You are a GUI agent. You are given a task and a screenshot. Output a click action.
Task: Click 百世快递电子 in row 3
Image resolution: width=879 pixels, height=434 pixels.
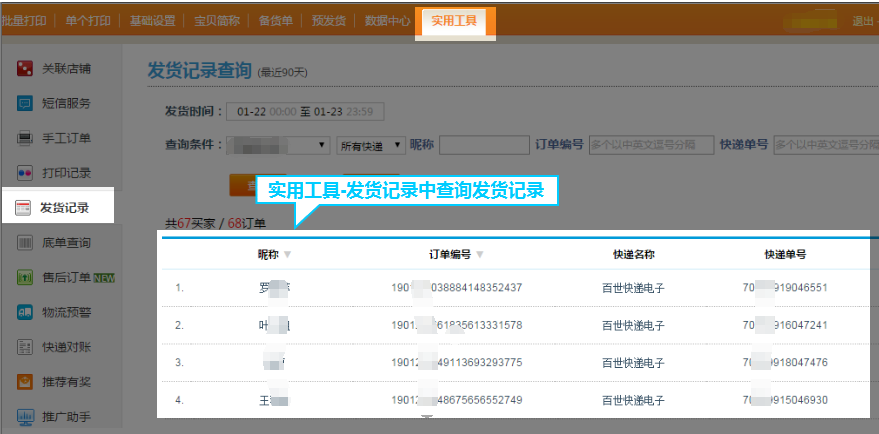633,363
